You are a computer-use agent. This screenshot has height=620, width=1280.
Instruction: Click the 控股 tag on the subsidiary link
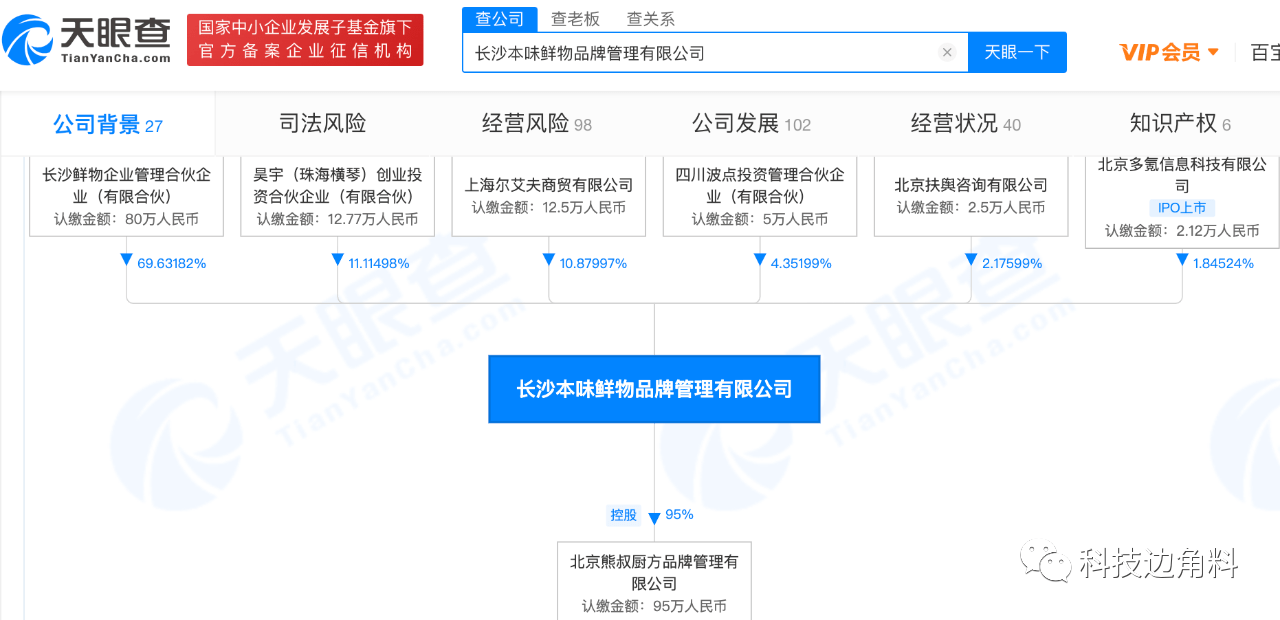623,515
